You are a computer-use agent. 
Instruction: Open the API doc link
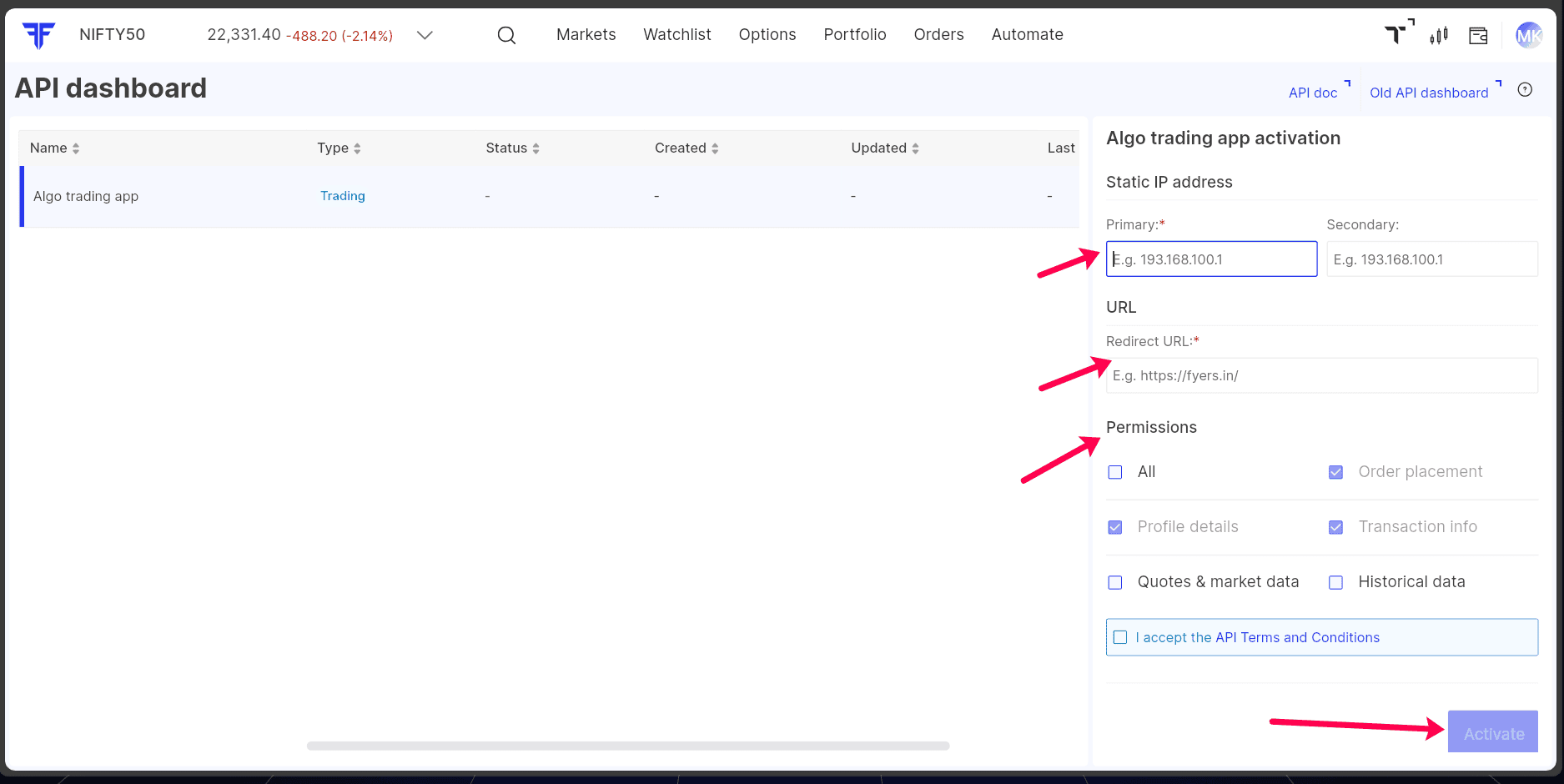1313,93
